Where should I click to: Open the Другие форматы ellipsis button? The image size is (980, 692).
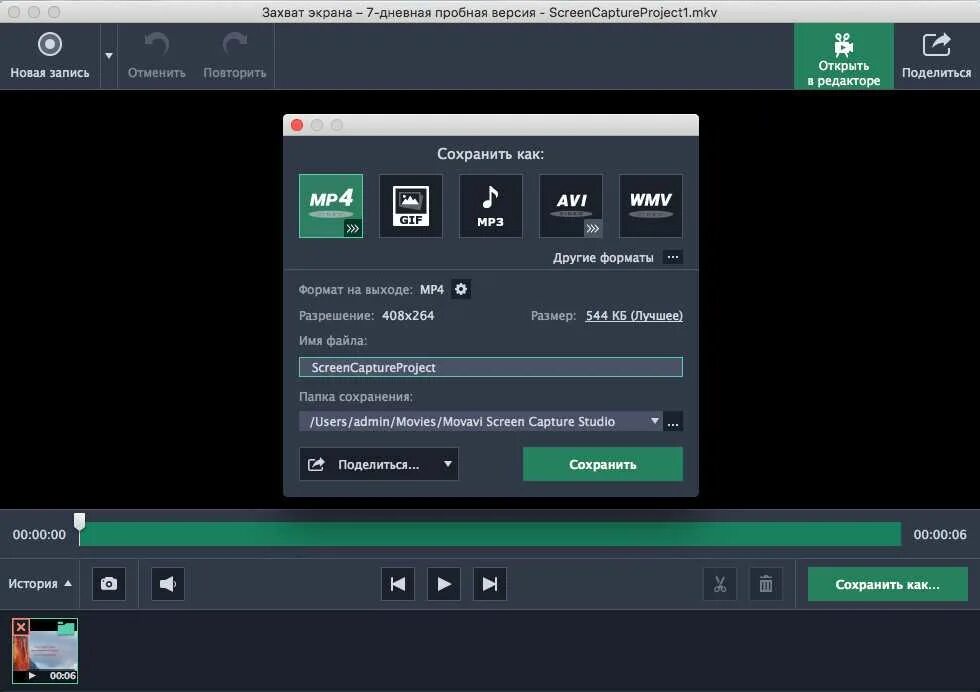click(x=672, y=258)
